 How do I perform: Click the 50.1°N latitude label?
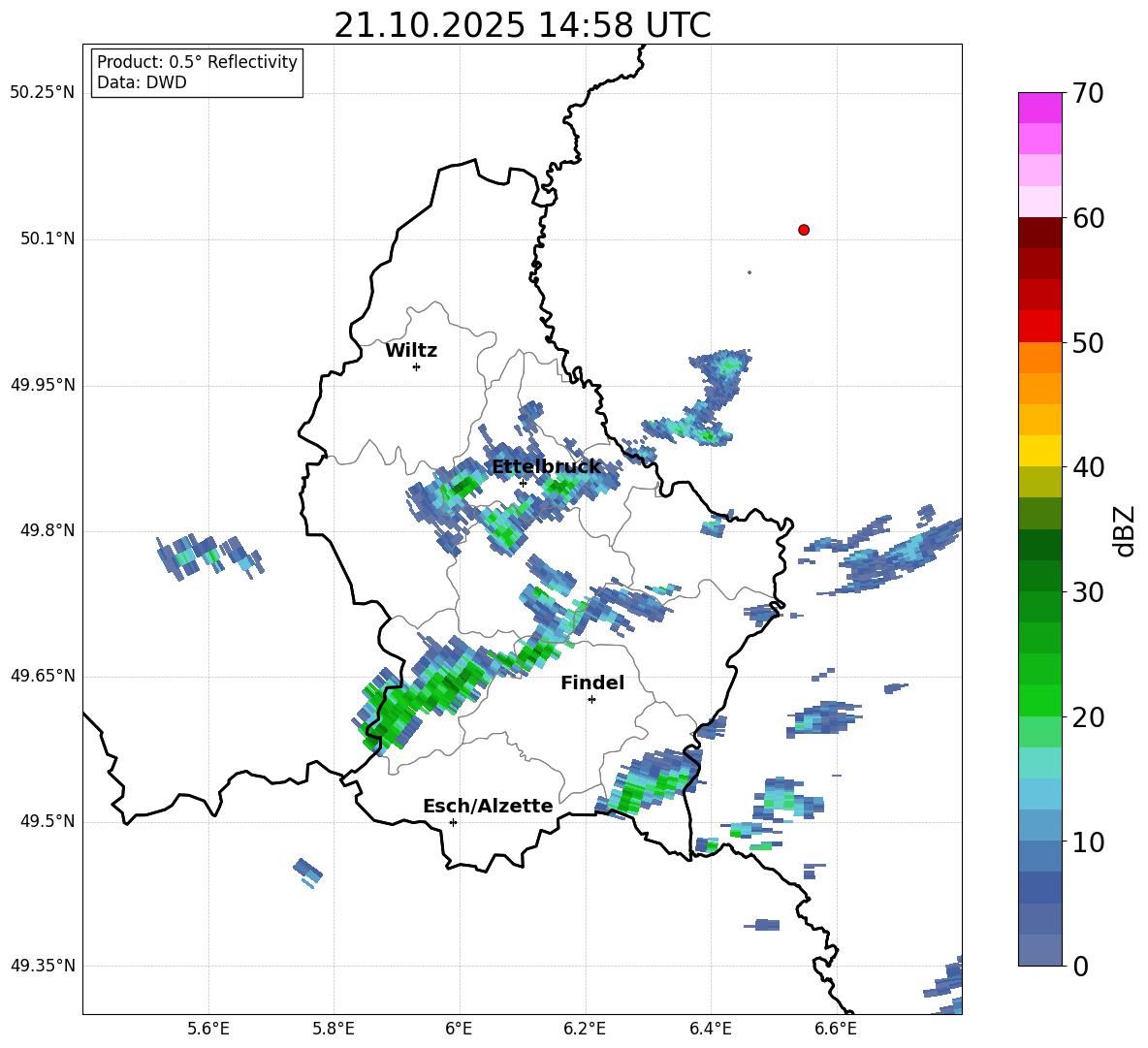tap(48, 239)
